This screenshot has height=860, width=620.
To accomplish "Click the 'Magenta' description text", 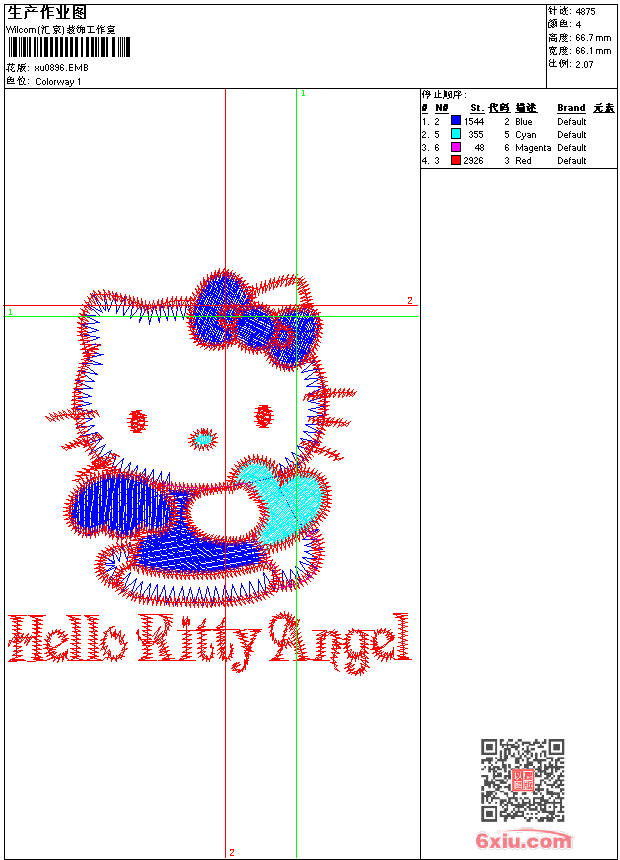I will pos(533,148).
